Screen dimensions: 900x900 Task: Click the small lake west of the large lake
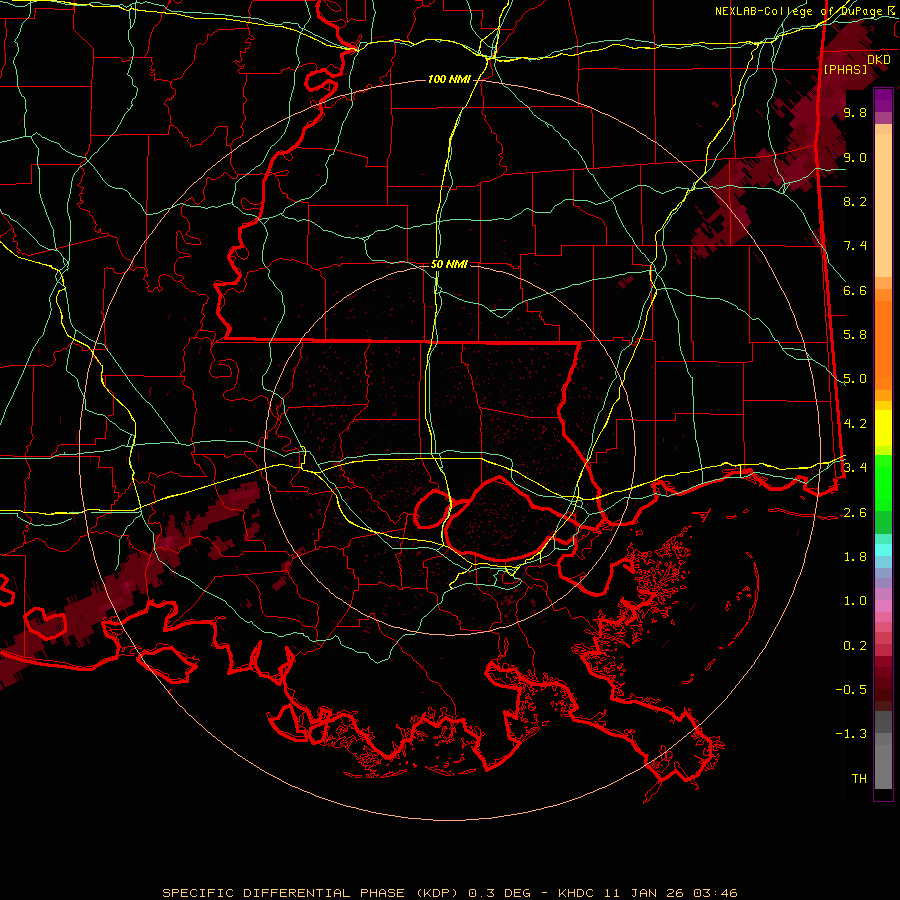pyautogui.click(x=432, y=509)
